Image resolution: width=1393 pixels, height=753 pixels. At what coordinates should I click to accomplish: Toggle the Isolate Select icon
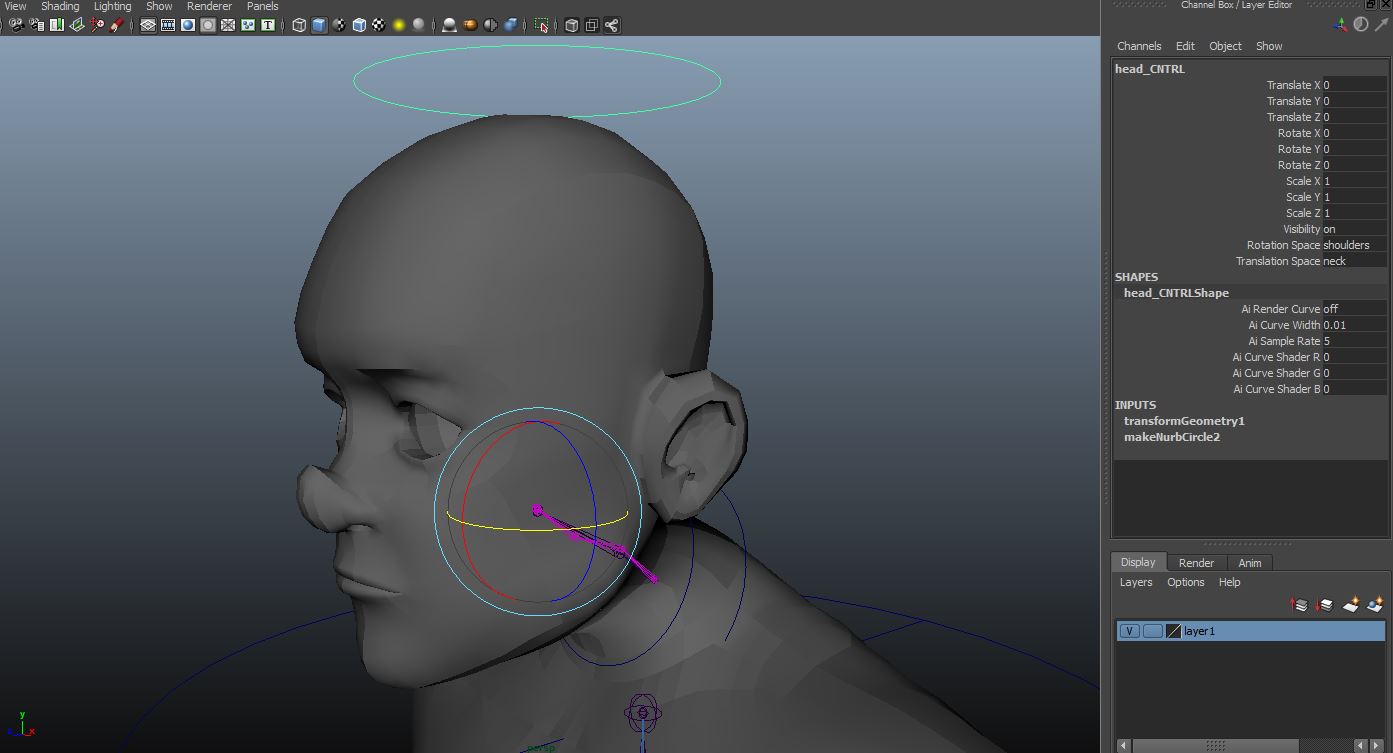tap(541, 25)
